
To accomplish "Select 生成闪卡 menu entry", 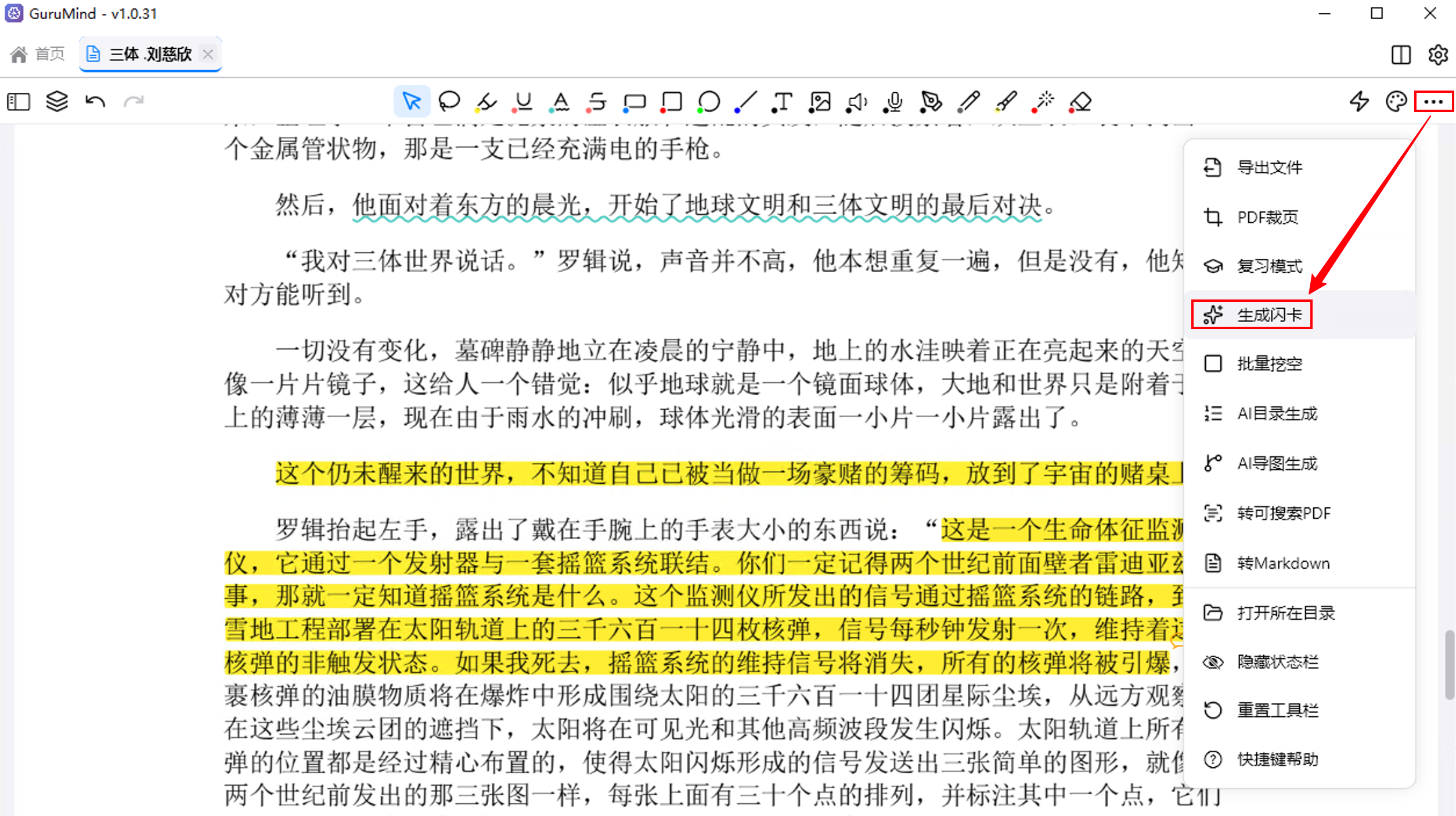I will coord(1299,315).
